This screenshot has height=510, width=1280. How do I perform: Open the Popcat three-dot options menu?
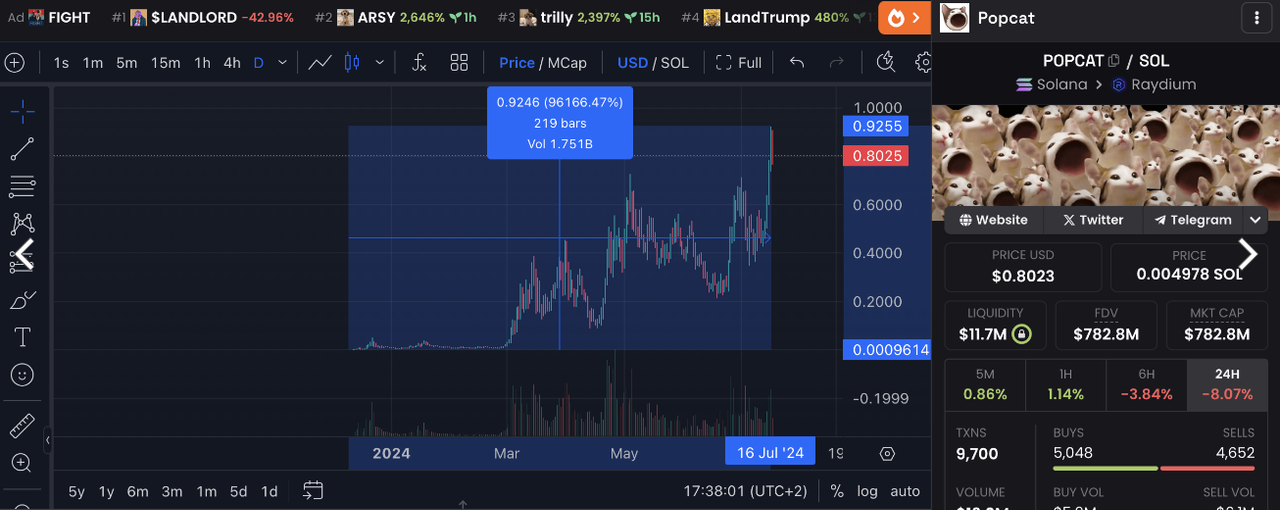point(1256,18)
